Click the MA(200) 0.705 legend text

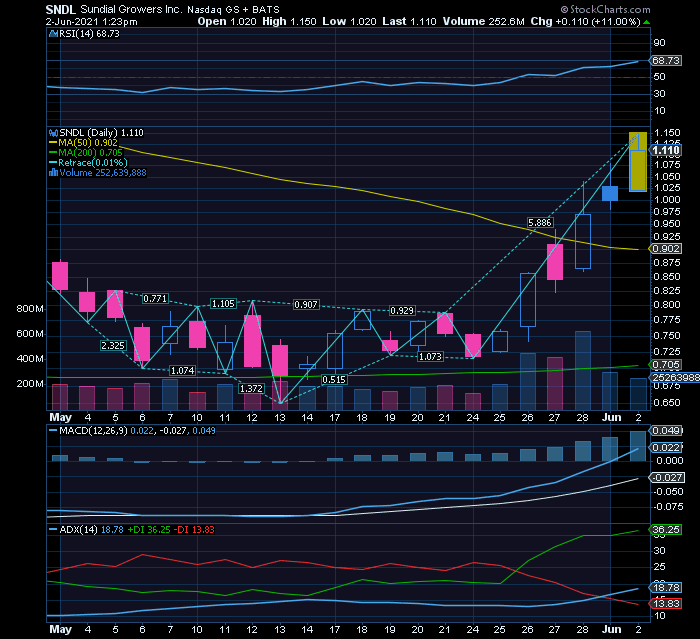point(90,153)
